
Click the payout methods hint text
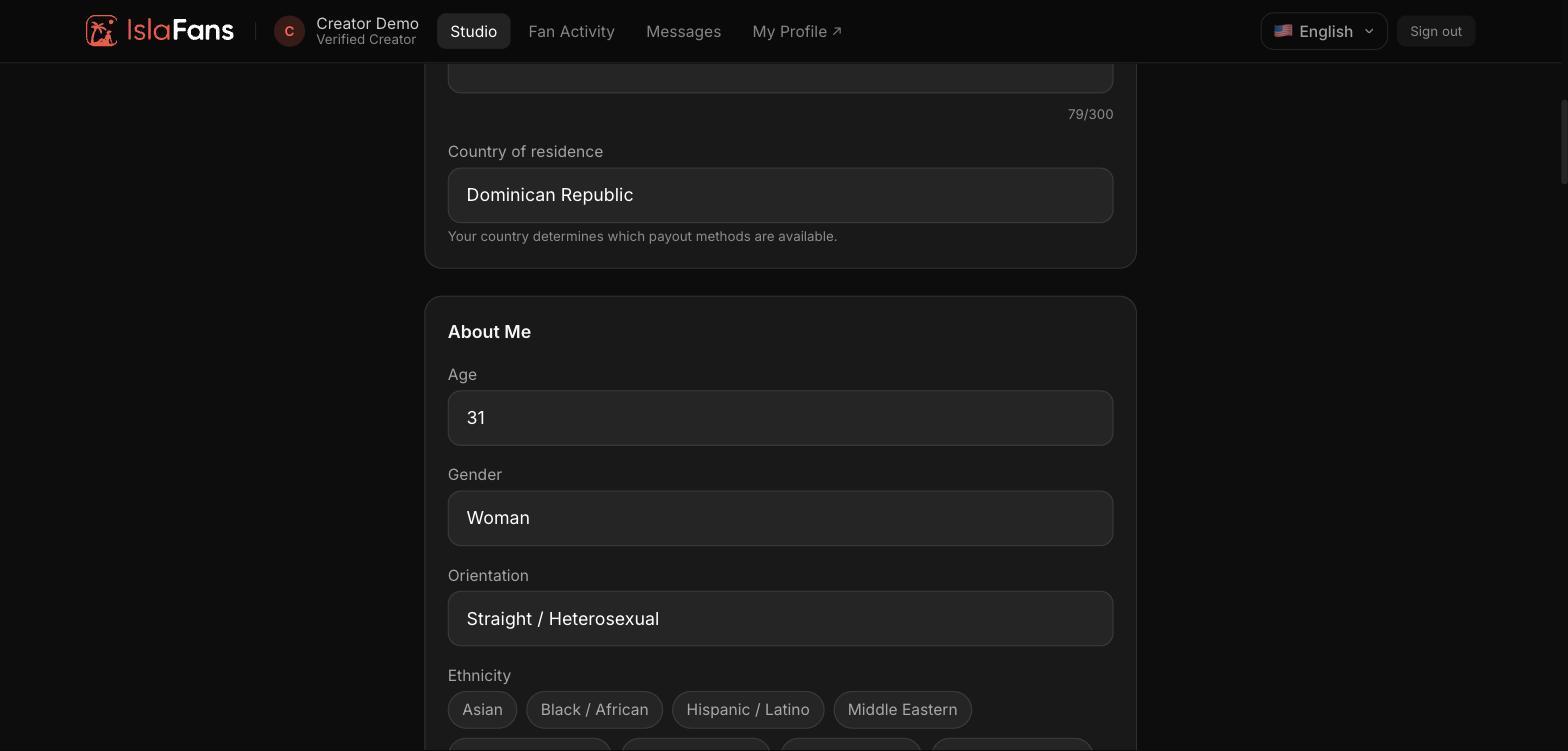tap(642, 236)
